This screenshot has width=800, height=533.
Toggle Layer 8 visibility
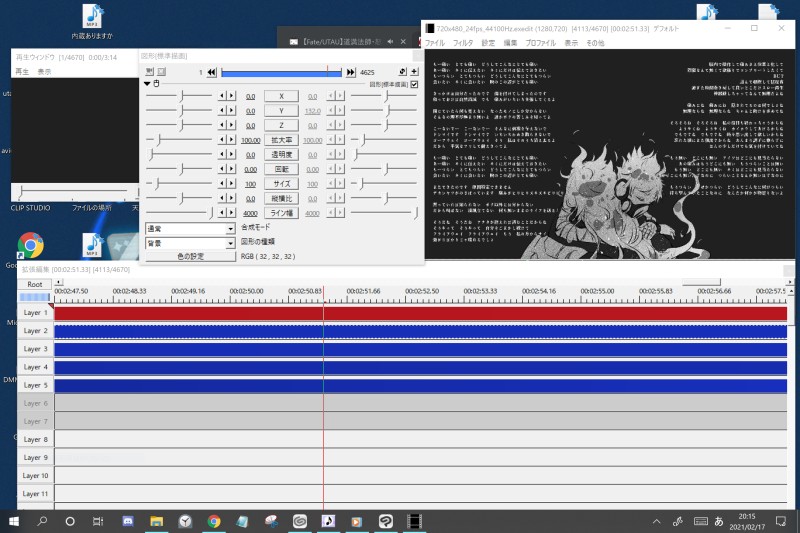tap(35, 439)
